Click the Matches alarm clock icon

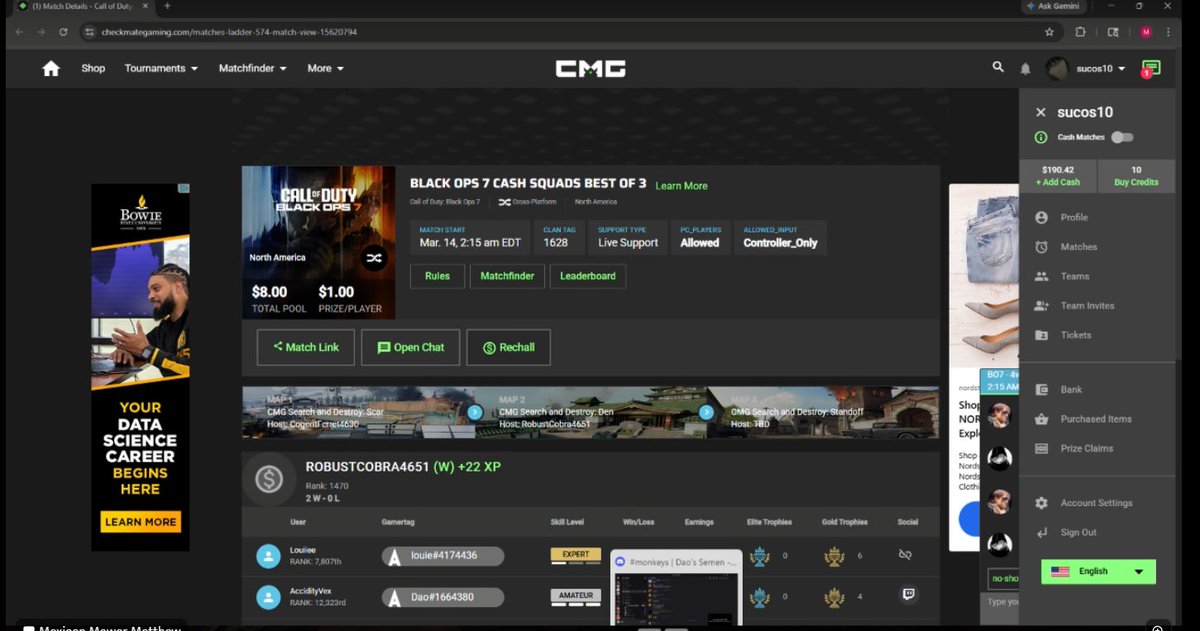click(x=1042, y=247)
